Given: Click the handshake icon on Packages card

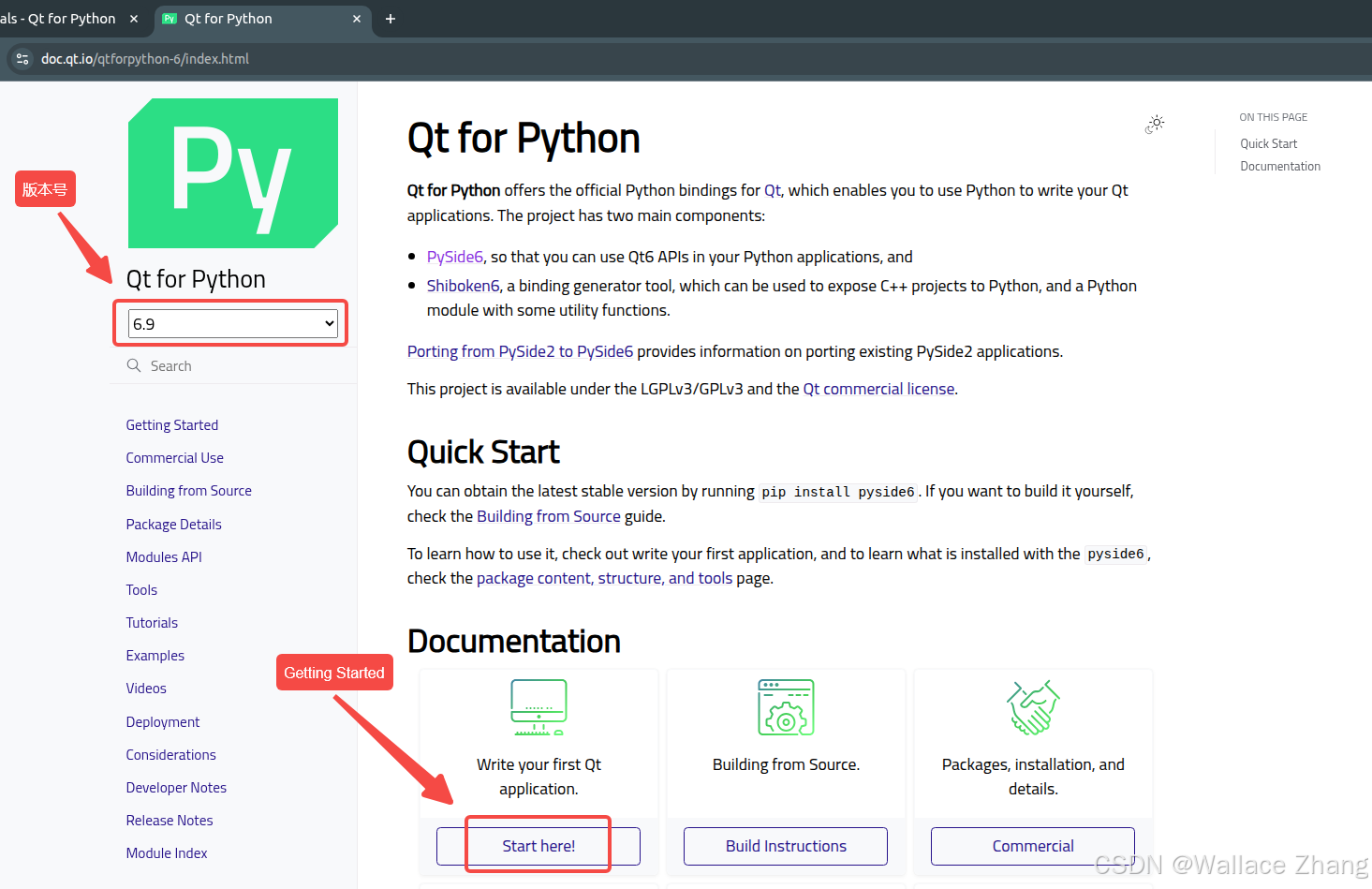Looking at the screenshot, I should point(1033,707).
